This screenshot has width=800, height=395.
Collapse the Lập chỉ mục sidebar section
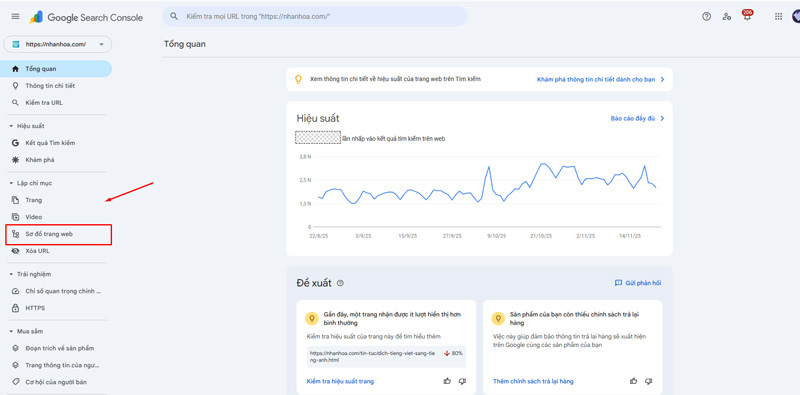pos(30,183)
